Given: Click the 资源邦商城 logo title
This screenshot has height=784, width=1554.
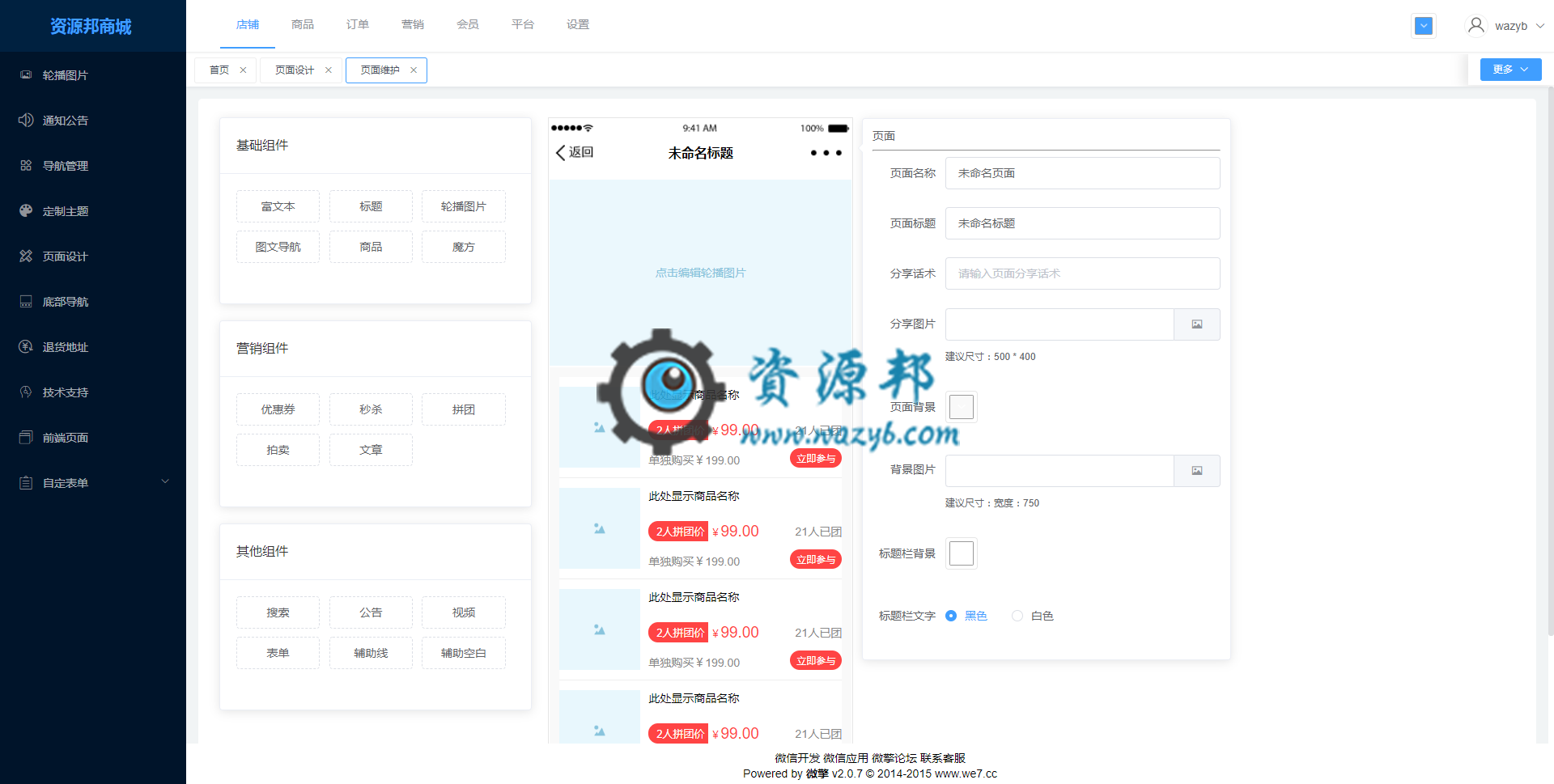Looking at the screenshot, I should (x=91, y=27).
